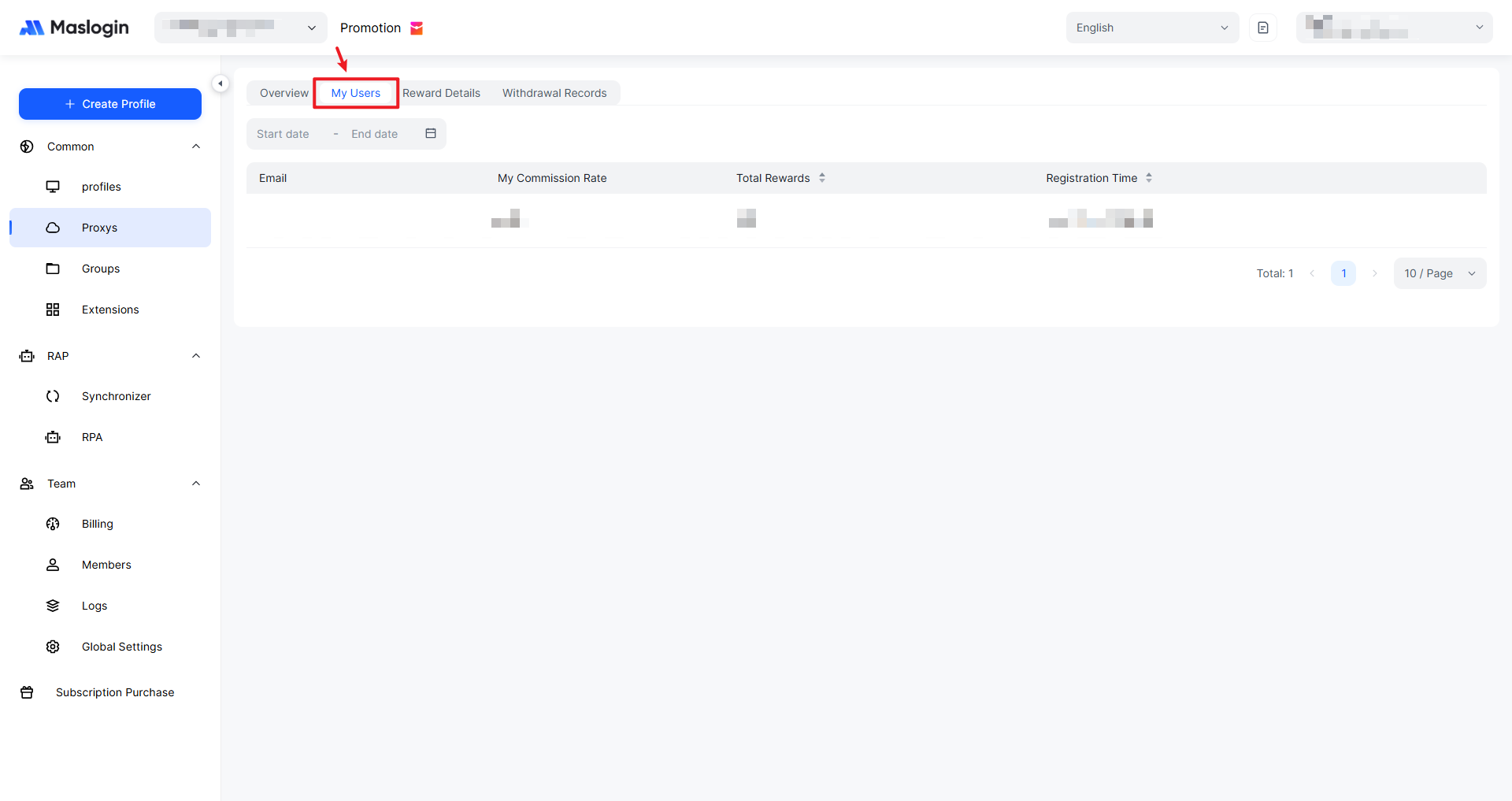Select page 1 in pagination
The image size is (1512, 801).
pos(1343,273)
